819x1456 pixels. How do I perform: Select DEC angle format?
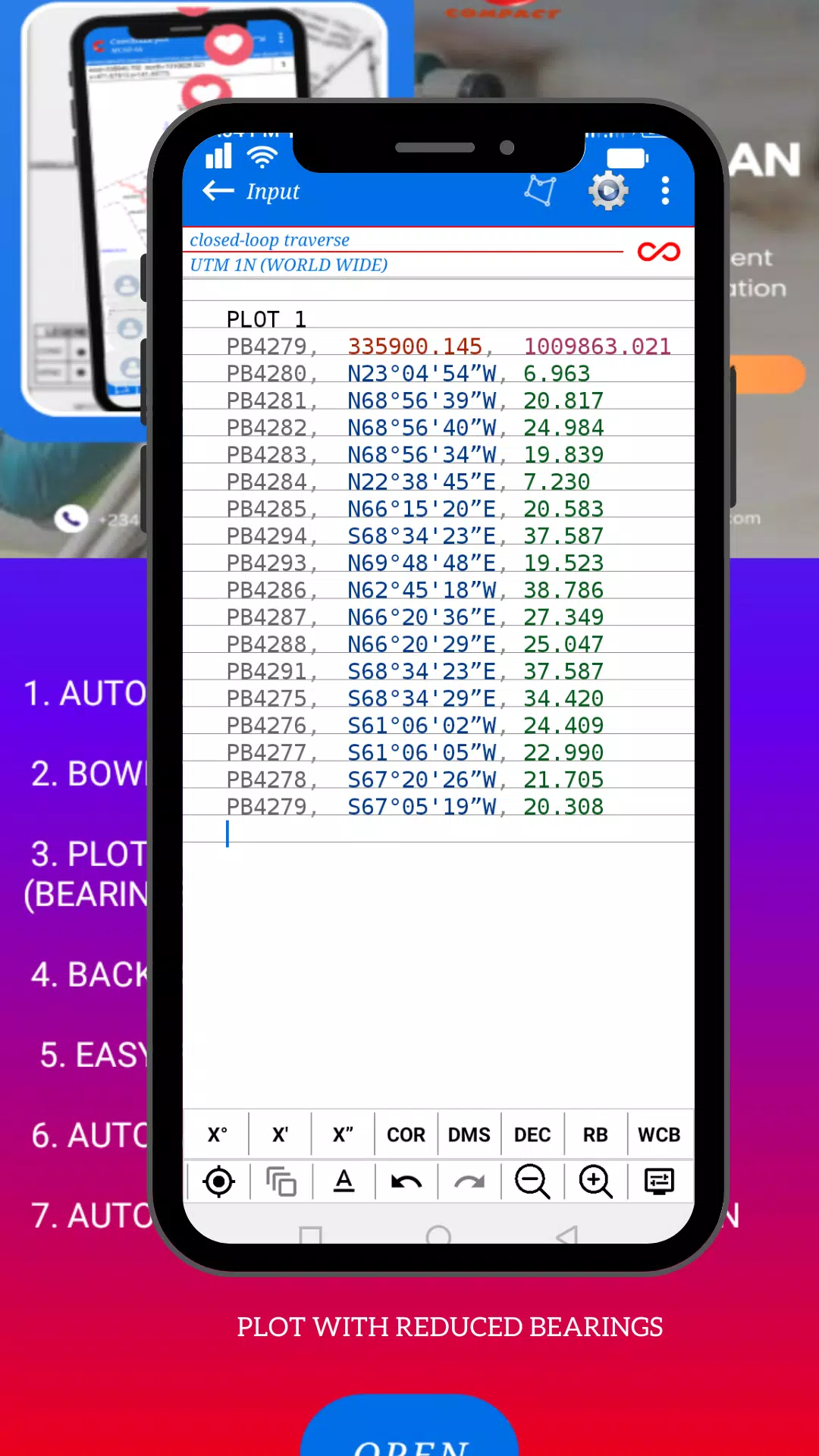(532, 1134)
